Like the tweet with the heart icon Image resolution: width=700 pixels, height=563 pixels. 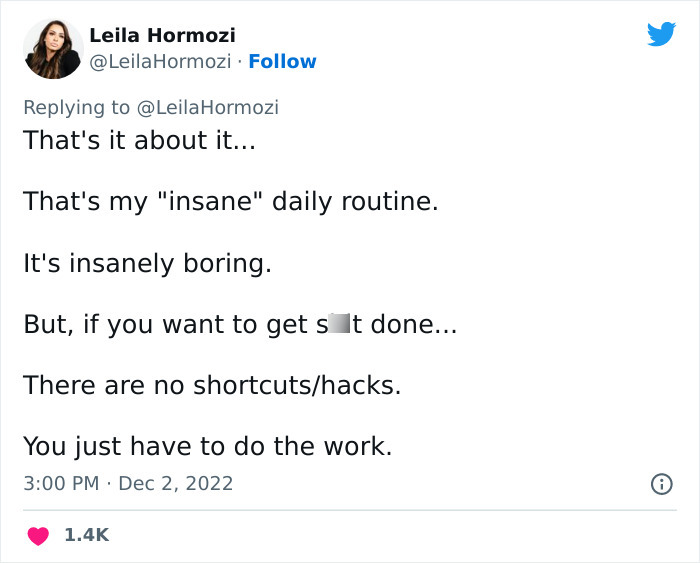point(38,536)
